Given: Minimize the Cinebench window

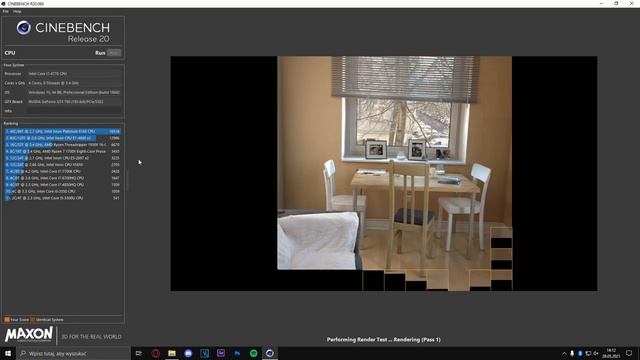Looking at the screenshot, I should [x=601, y=4].
